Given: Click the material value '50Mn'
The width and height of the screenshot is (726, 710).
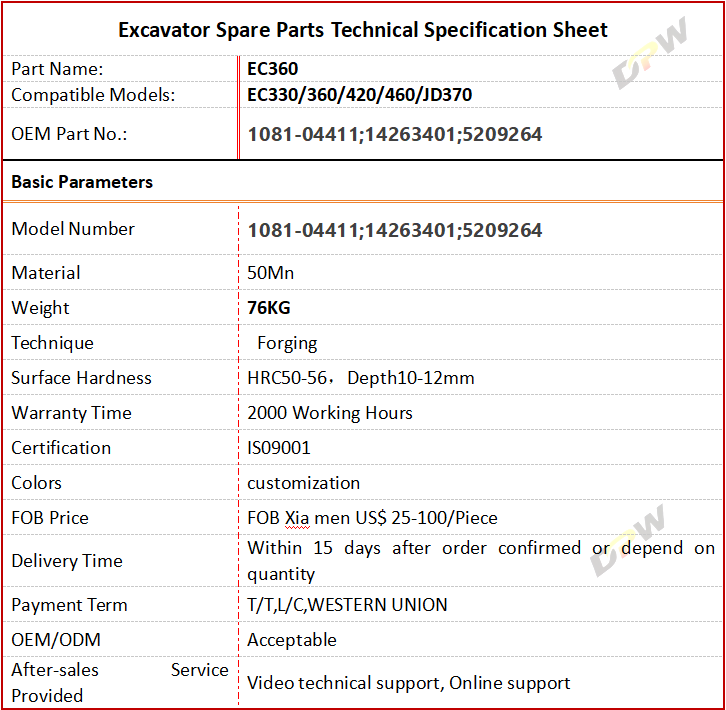Looking at the screenshot, I should coord(270,273).
